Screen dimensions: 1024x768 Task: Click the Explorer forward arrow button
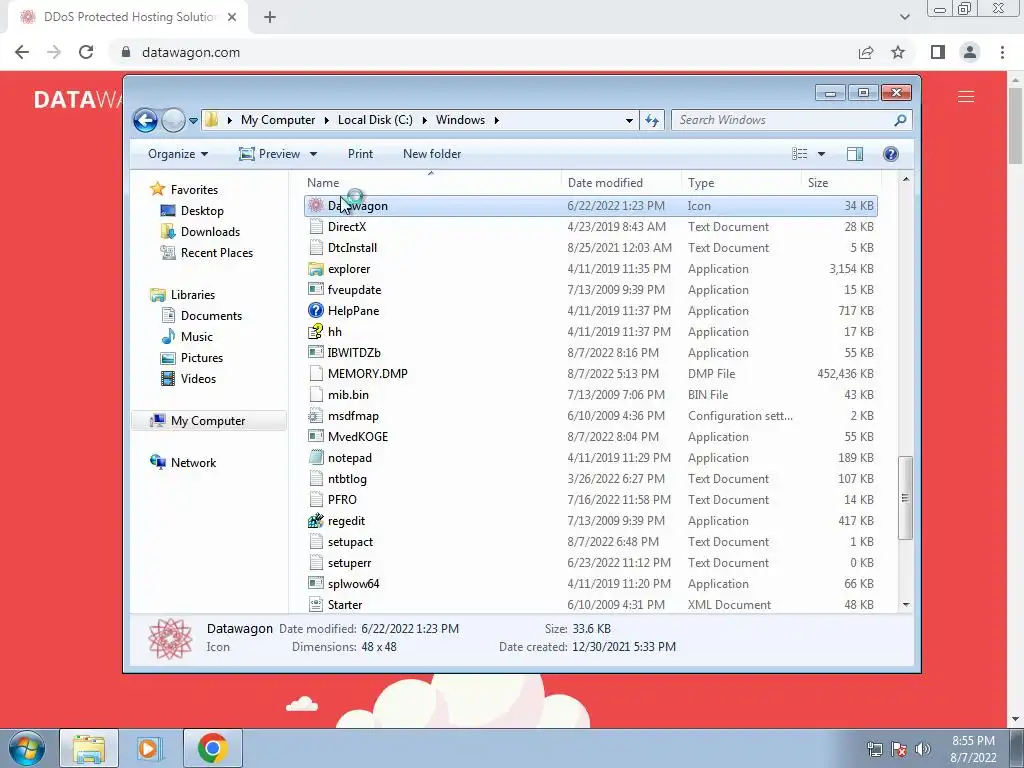click(173, 120)
